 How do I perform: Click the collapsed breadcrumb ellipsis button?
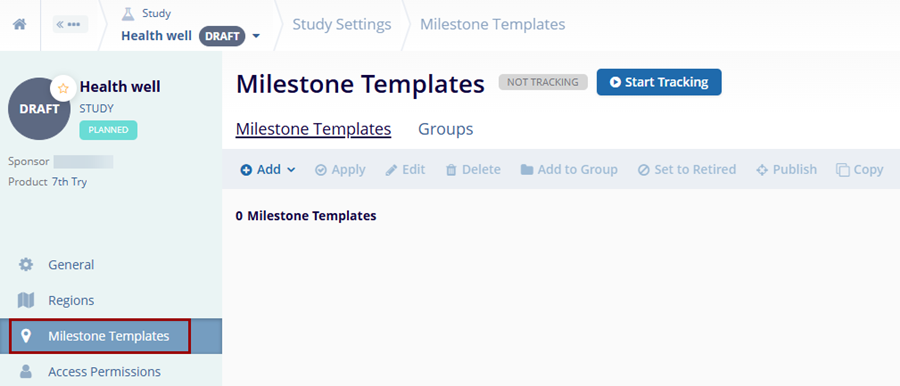click(70, 25)
